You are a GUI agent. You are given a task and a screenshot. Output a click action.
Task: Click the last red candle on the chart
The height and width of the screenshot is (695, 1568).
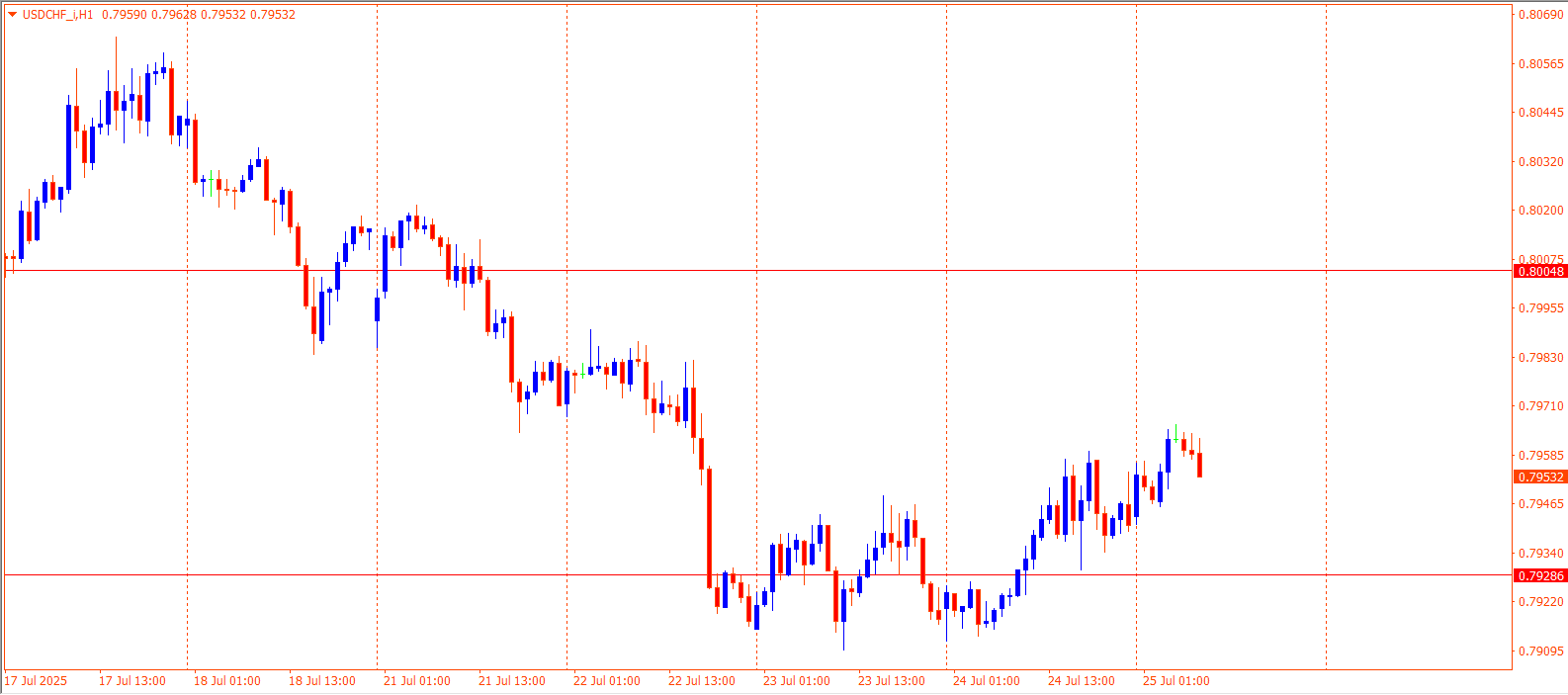point(1199,465)
